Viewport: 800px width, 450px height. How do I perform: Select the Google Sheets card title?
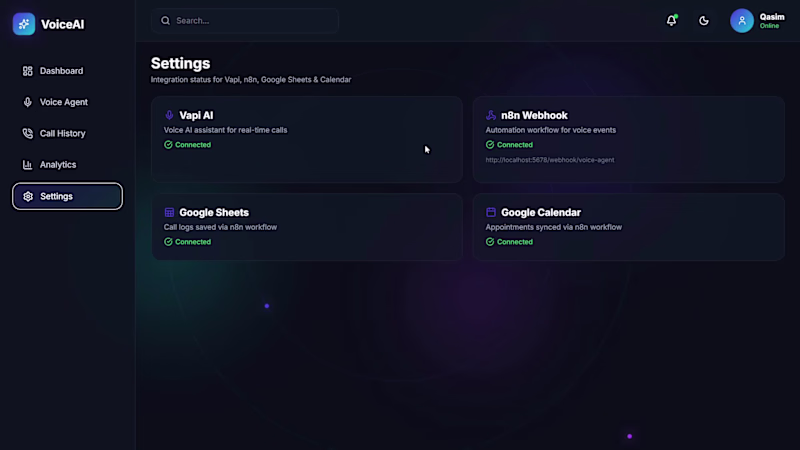click(x=214, y=212)
